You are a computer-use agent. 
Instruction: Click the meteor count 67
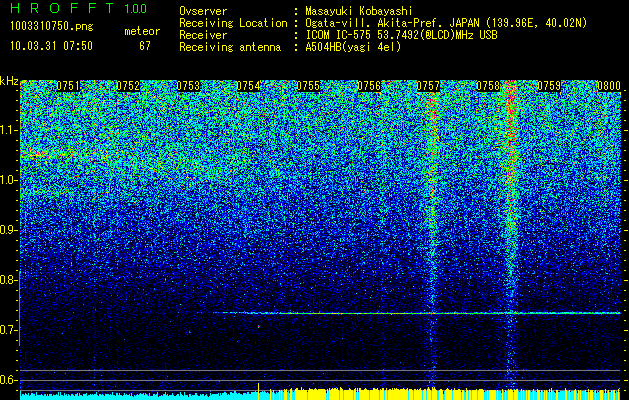click(144, 46)
